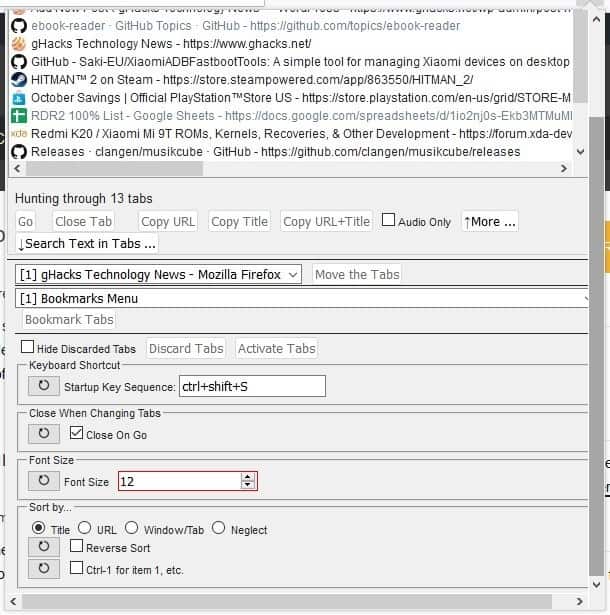The image size is (610, 615).
Task: Increase font size with stepper up arrow
Action: point(248,477)
